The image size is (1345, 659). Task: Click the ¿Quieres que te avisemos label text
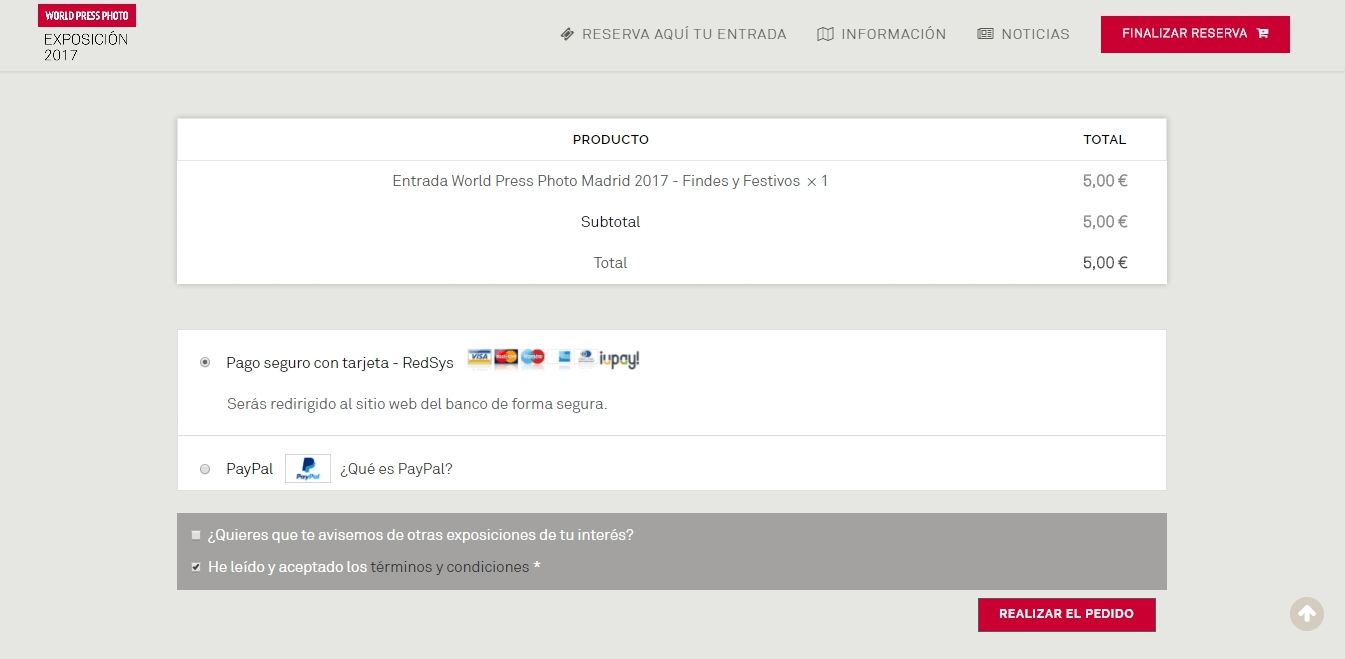tap(420, 535)
